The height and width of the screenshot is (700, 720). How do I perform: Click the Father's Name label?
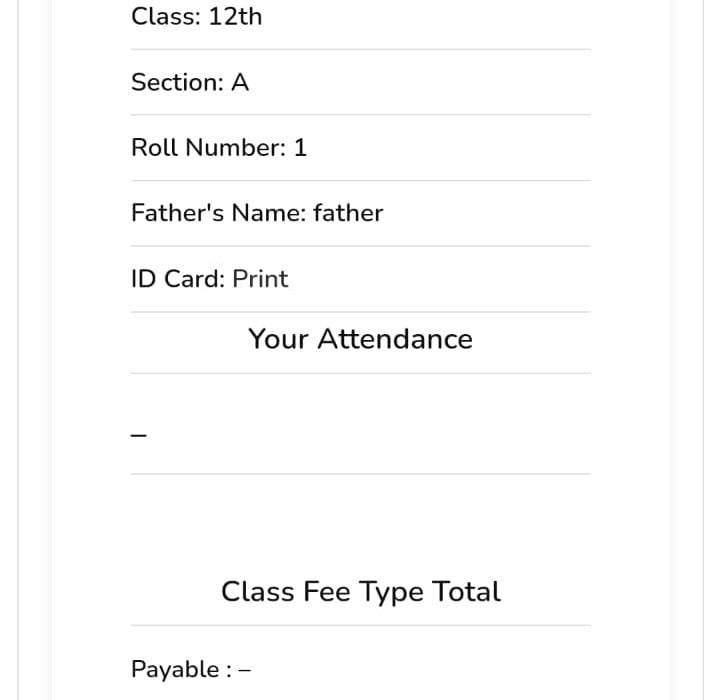point(217,213)
